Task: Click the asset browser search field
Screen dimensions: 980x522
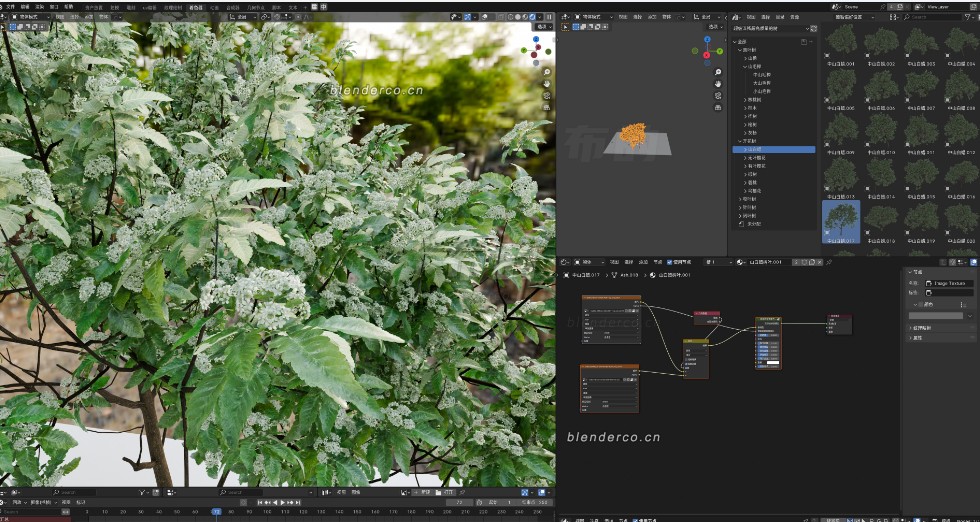Action: click(932, 17)
